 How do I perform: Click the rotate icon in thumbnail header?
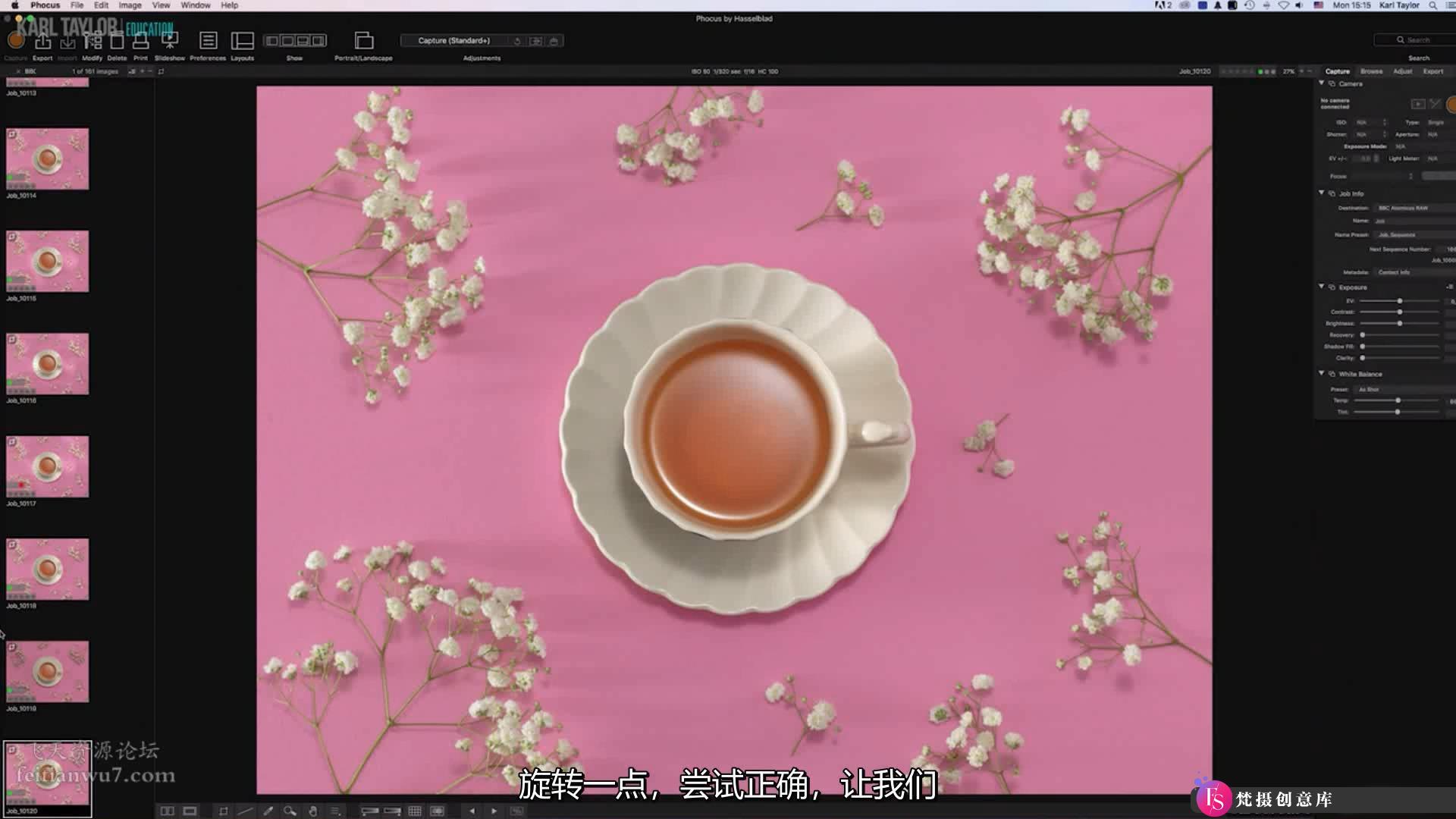(161, 71)
